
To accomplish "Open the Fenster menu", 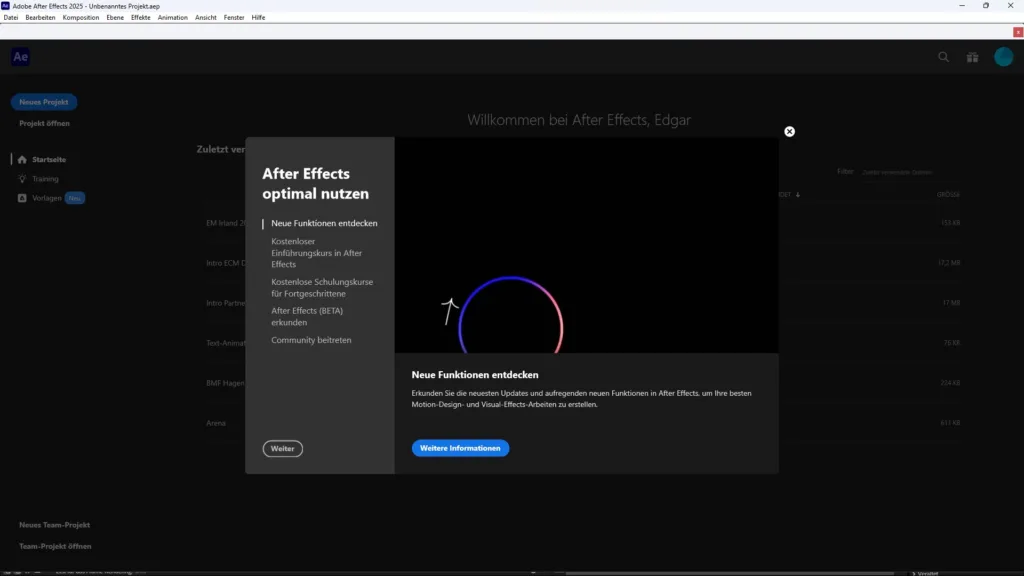I will (234, 18).
